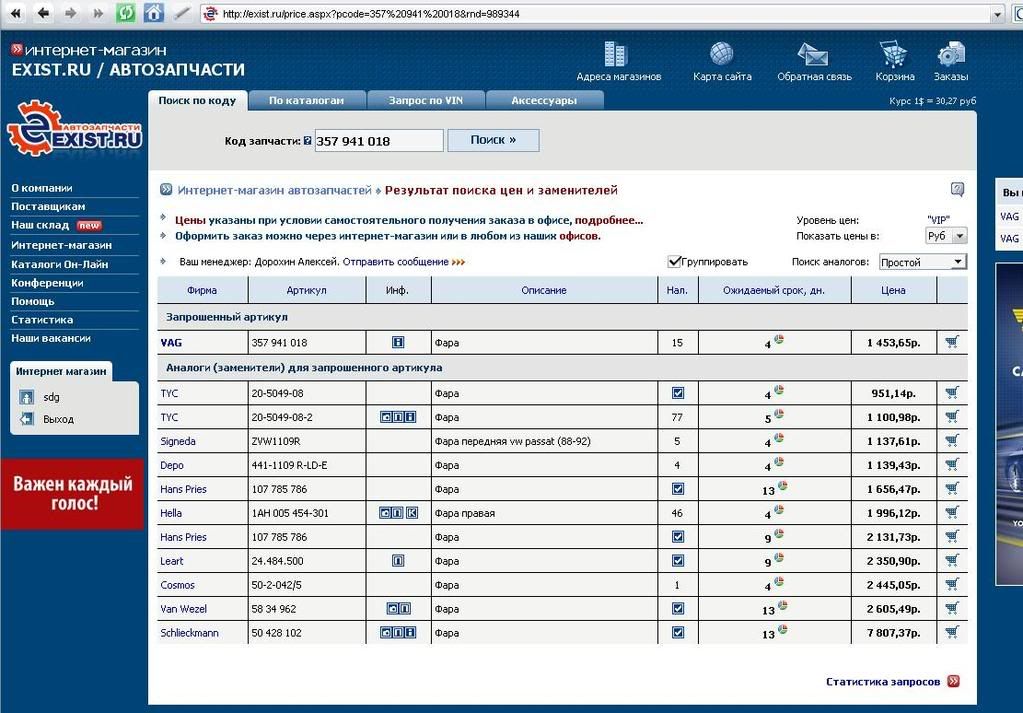Open Конференции in sidebar menu
Screen dimensions: 1023x713
click(x=47, y=282)
